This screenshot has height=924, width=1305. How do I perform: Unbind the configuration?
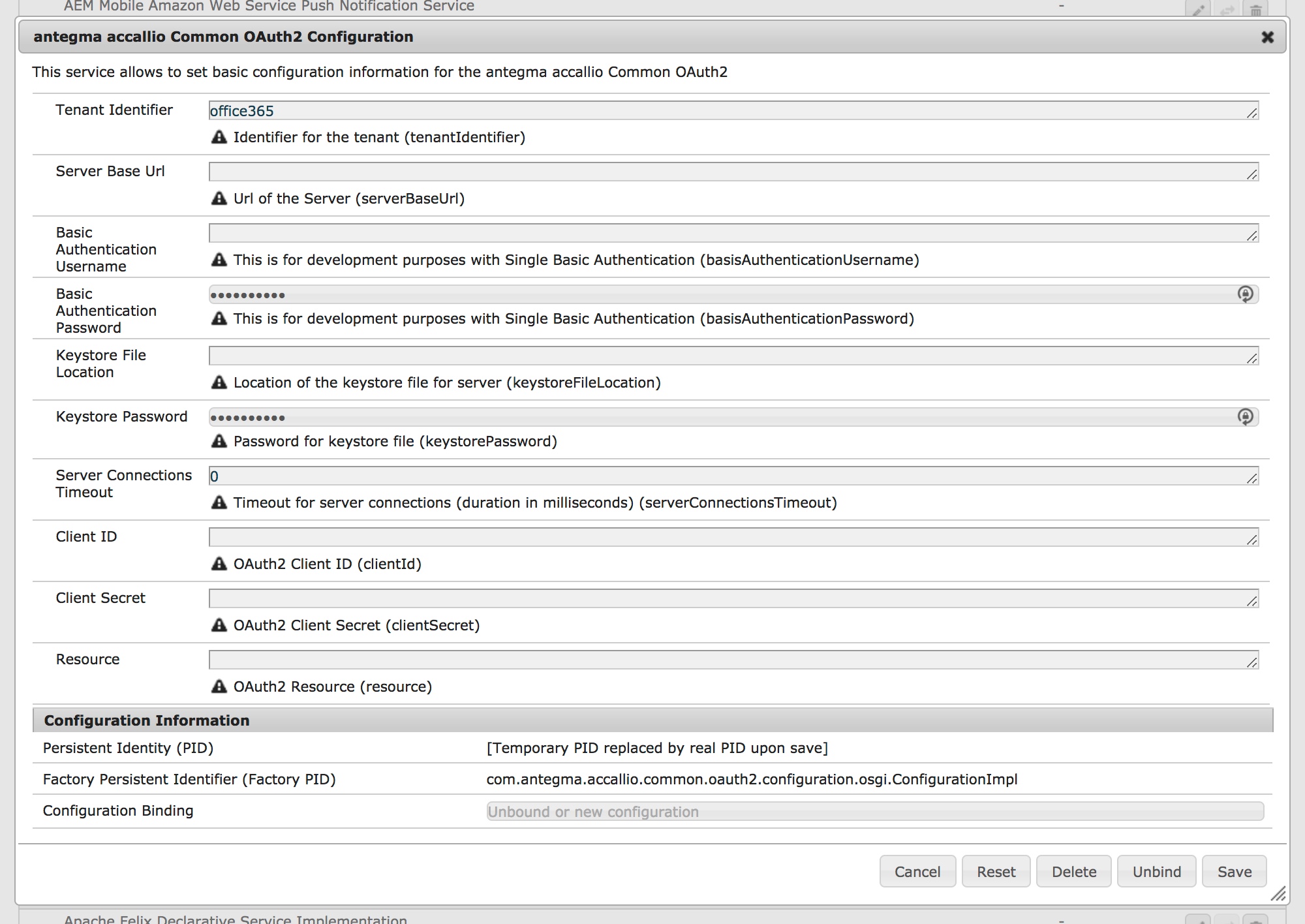[x=1157, y=872]
